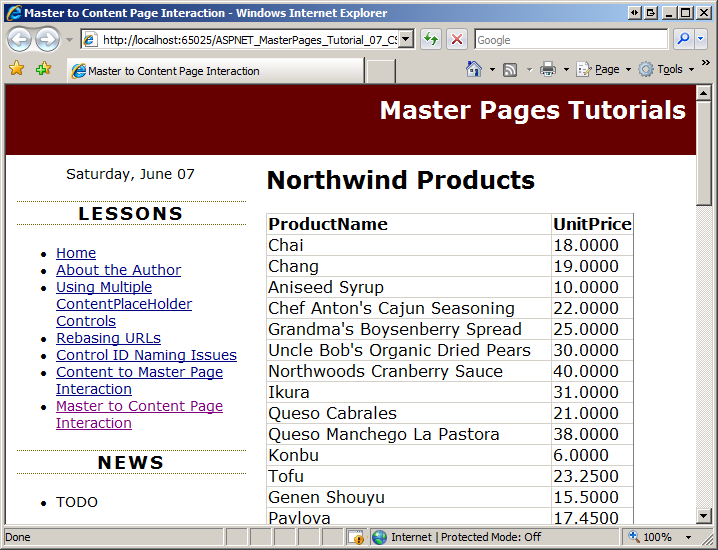Click the 6.0000 price for Konbu
718x550 pixels.
(x=593, y=455)
